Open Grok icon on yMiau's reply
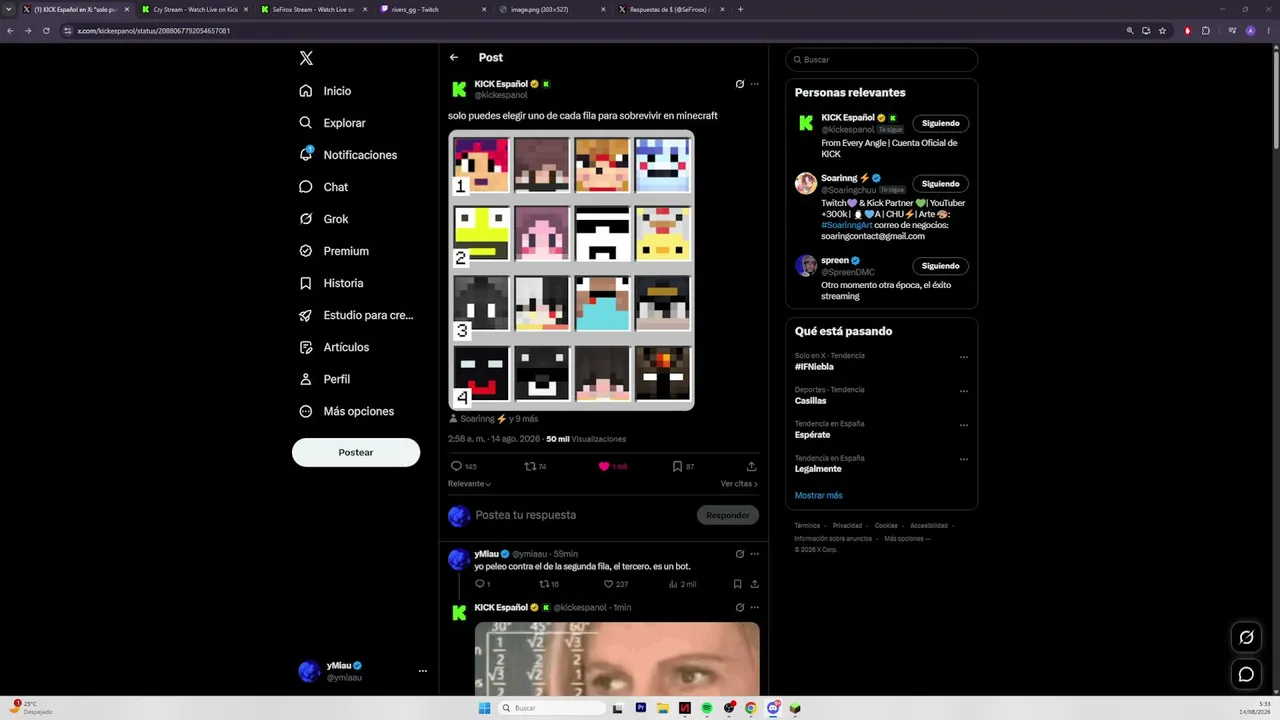Screen dimensions: 1280x720 point(740,554)
